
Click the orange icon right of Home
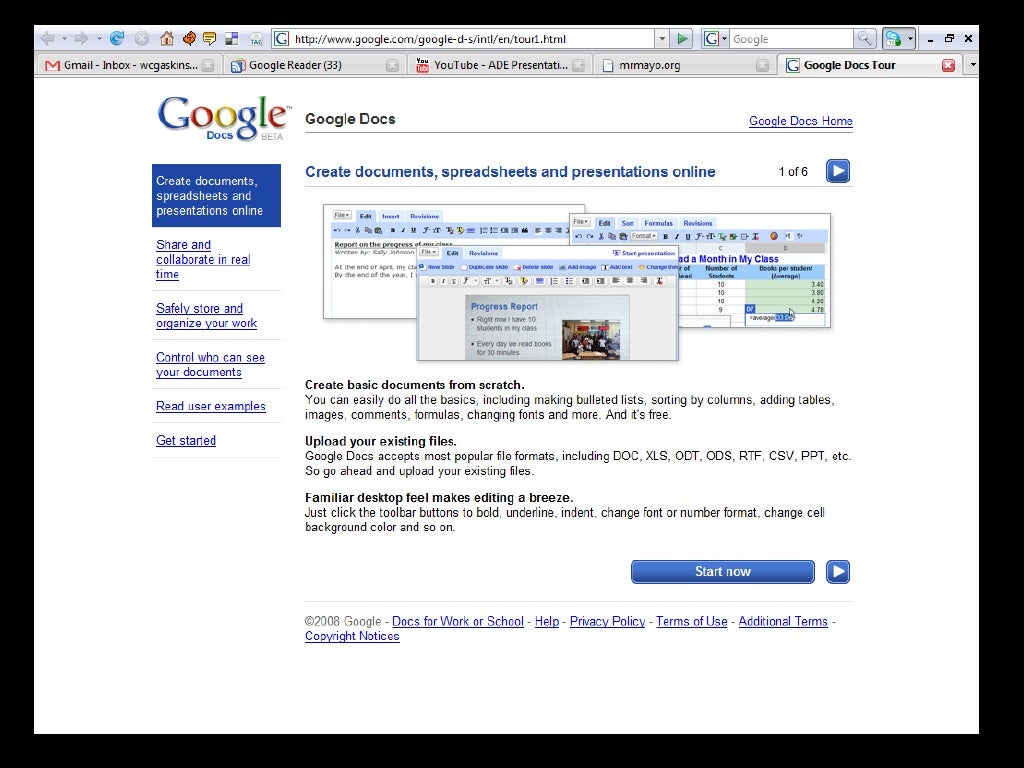click(x=189, y=39)
